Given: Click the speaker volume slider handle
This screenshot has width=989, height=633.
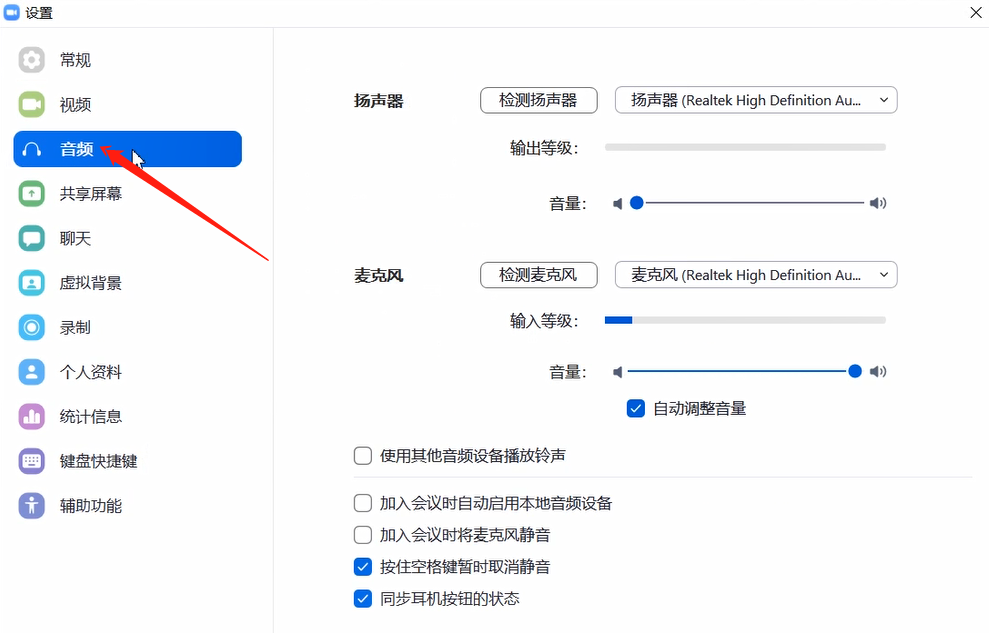Looking at the screenshot, I should 636,203.
